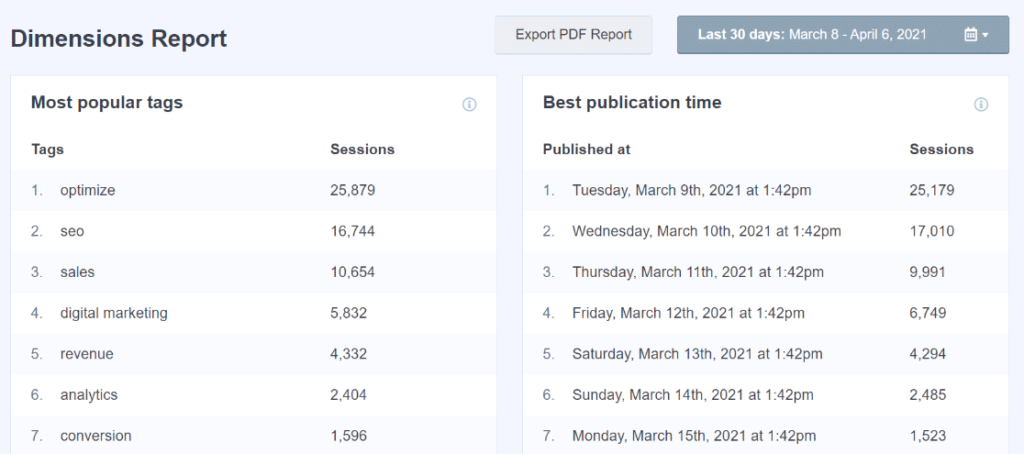Select Saturday, March 13th publication row
Image resolution: width=1024 pixels, height=454 pixels.
point(696,354)
